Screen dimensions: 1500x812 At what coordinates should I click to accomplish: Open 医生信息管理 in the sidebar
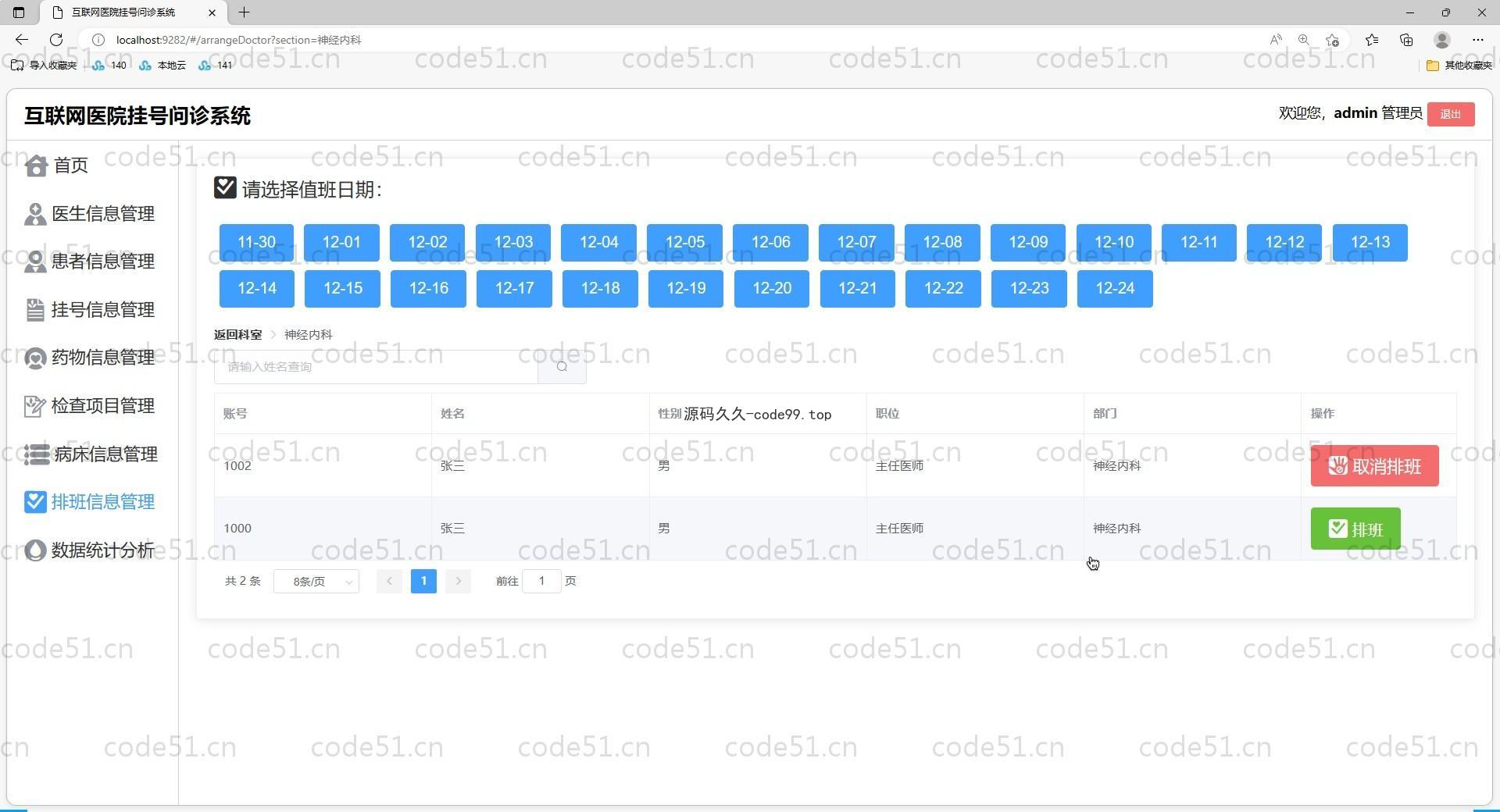tap(89, 214)
